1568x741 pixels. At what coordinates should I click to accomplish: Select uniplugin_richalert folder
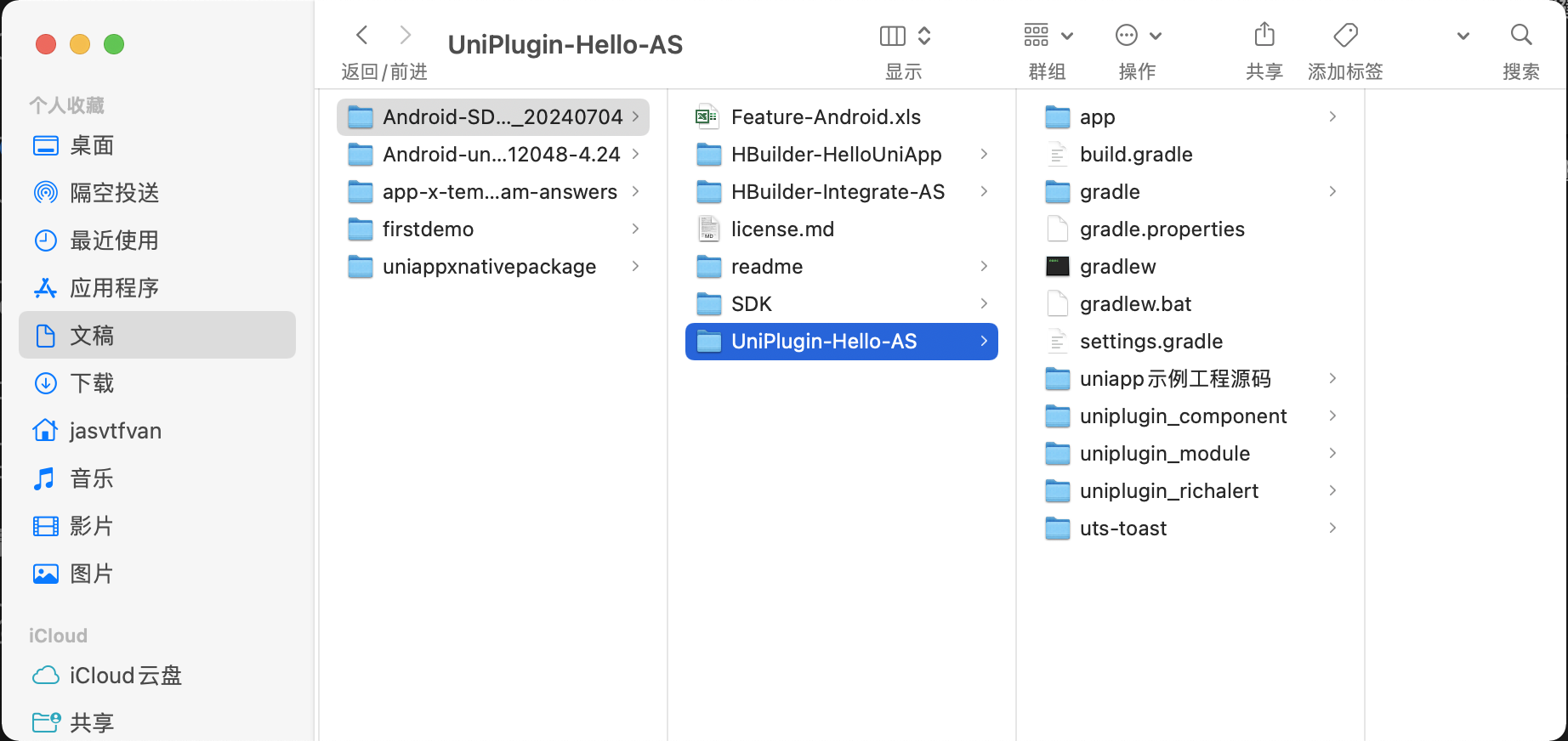(1190, 491)
